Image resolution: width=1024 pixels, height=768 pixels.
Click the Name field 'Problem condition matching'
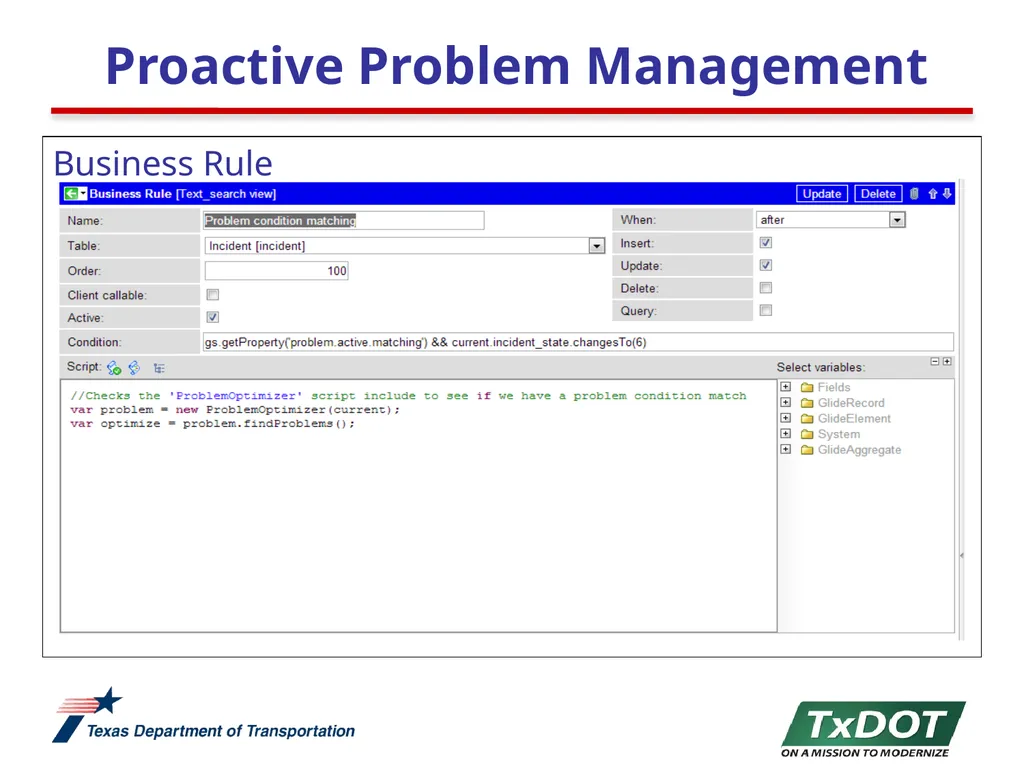click(x=344, y=221)
